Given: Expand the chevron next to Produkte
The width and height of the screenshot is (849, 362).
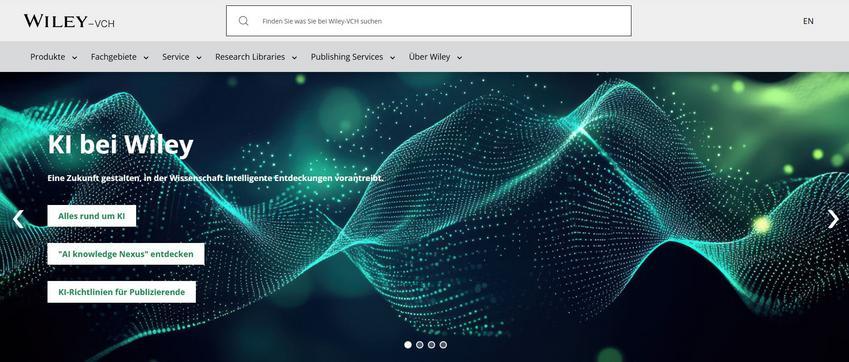Looking at the screenshot, I should tap(75, 57).
